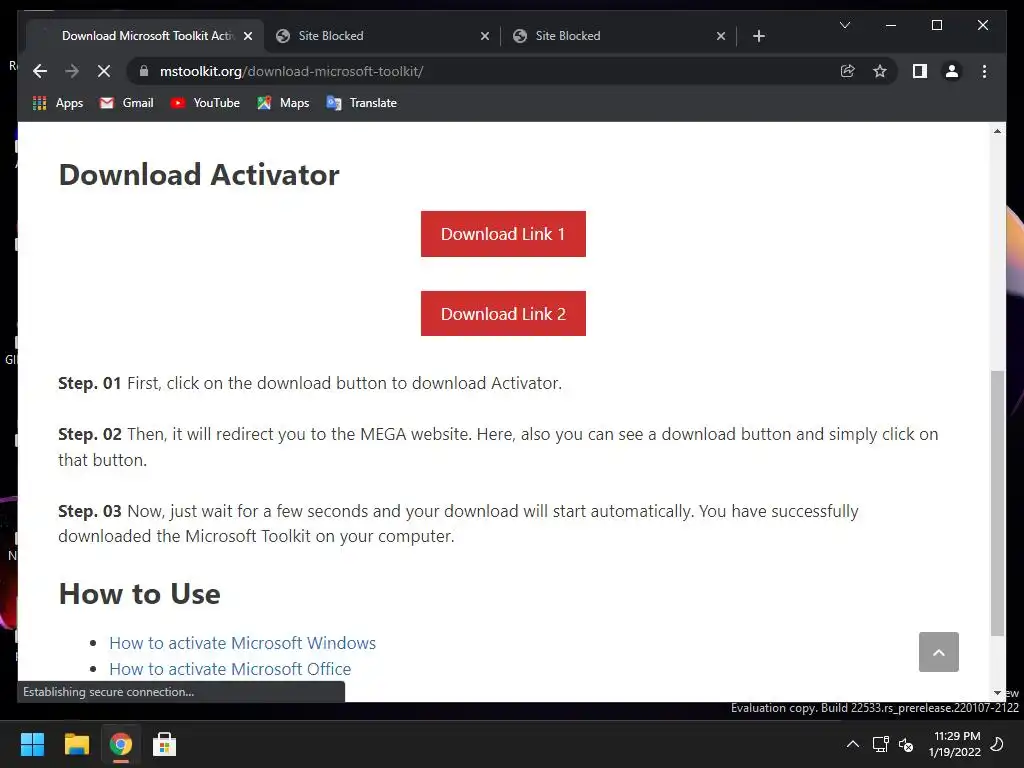Viewport: 1024px width, 768px height.
Task: Click the scrollbar down arrow
Action: click(x=997, y=693)
